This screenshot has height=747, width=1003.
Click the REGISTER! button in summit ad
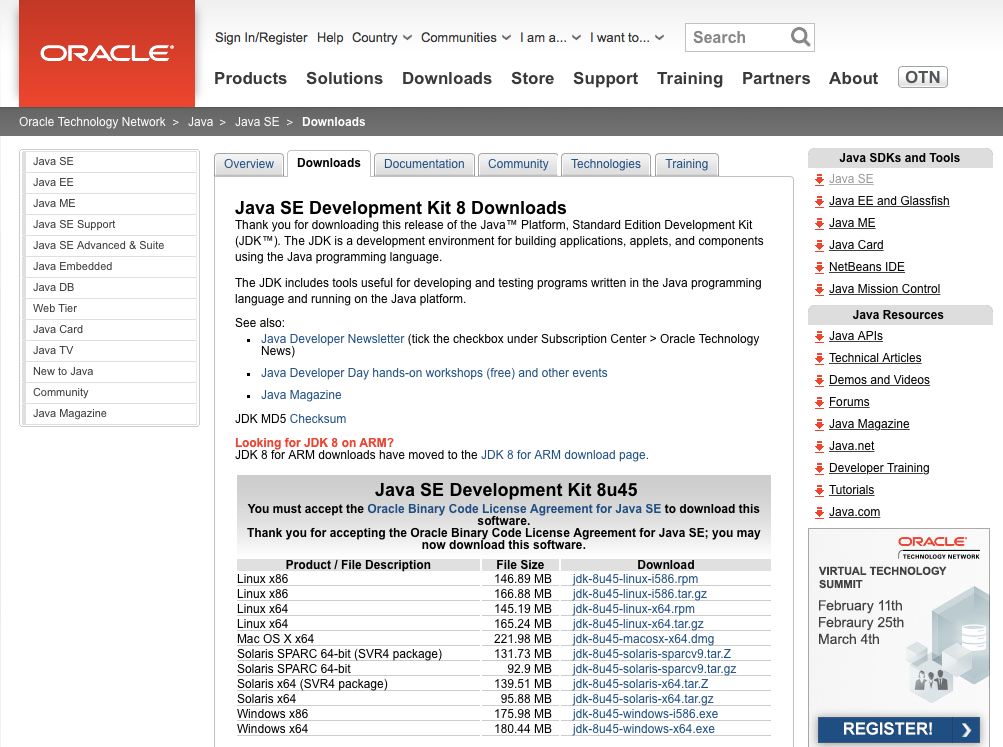(x=898, y=728)
